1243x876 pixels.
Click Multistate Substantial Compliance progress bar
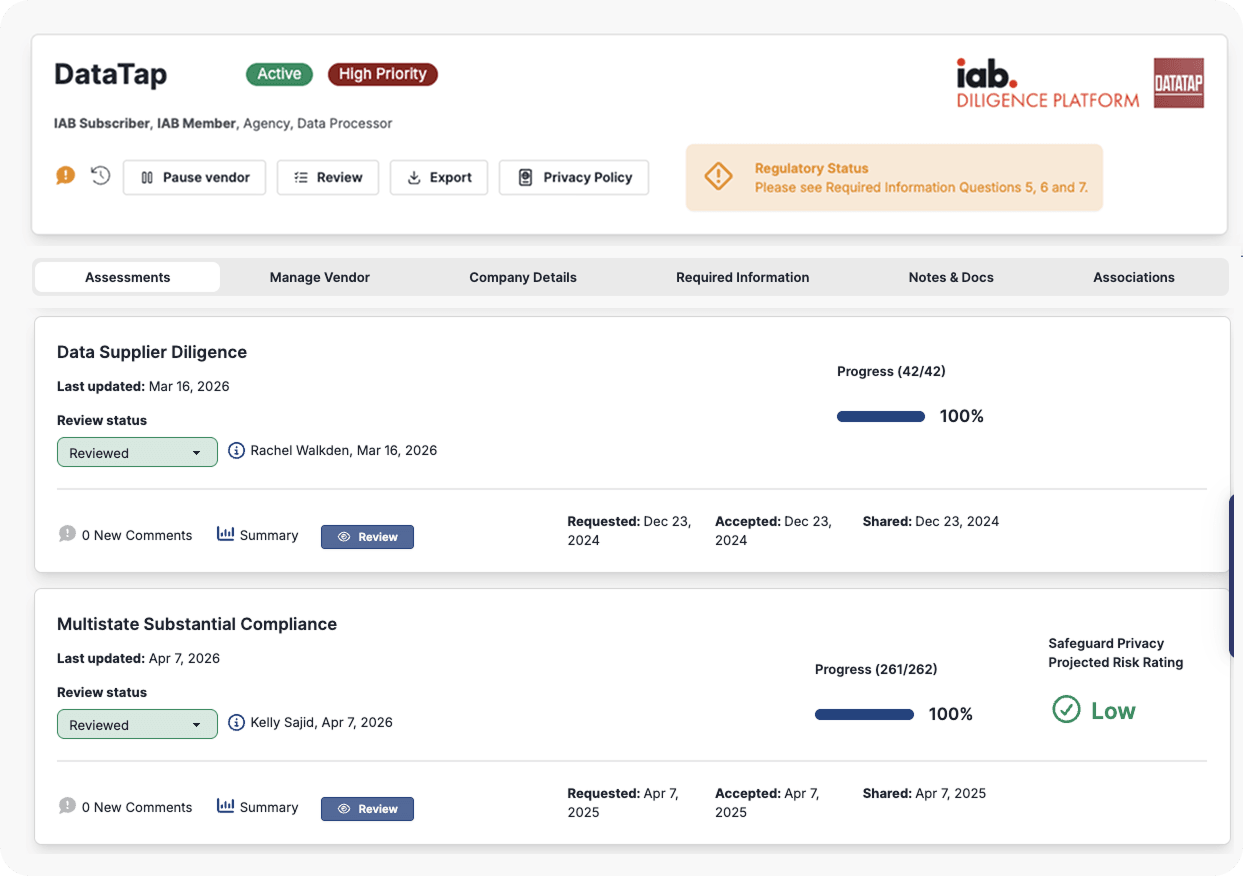[864, 714]
